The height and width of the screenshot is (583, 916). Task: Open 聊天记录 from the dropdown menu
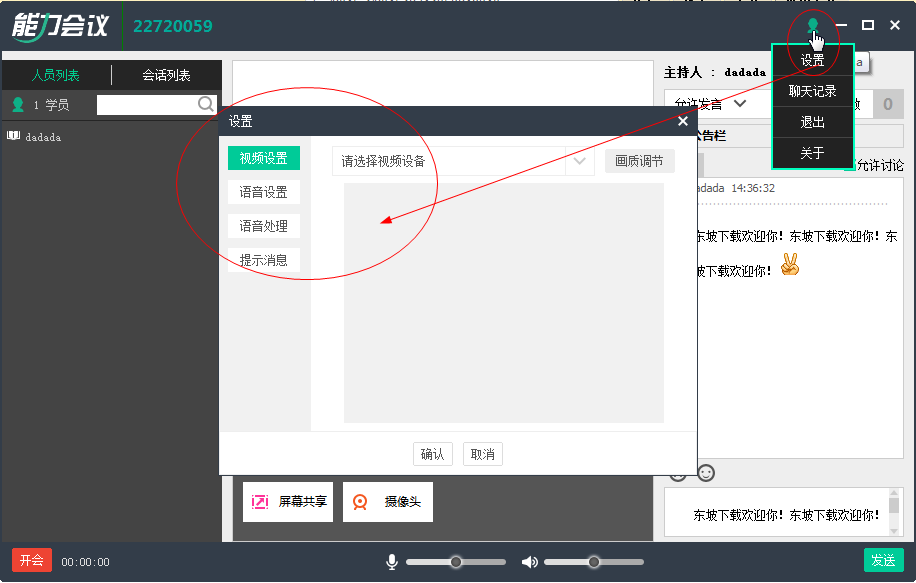tap(812, 90)
